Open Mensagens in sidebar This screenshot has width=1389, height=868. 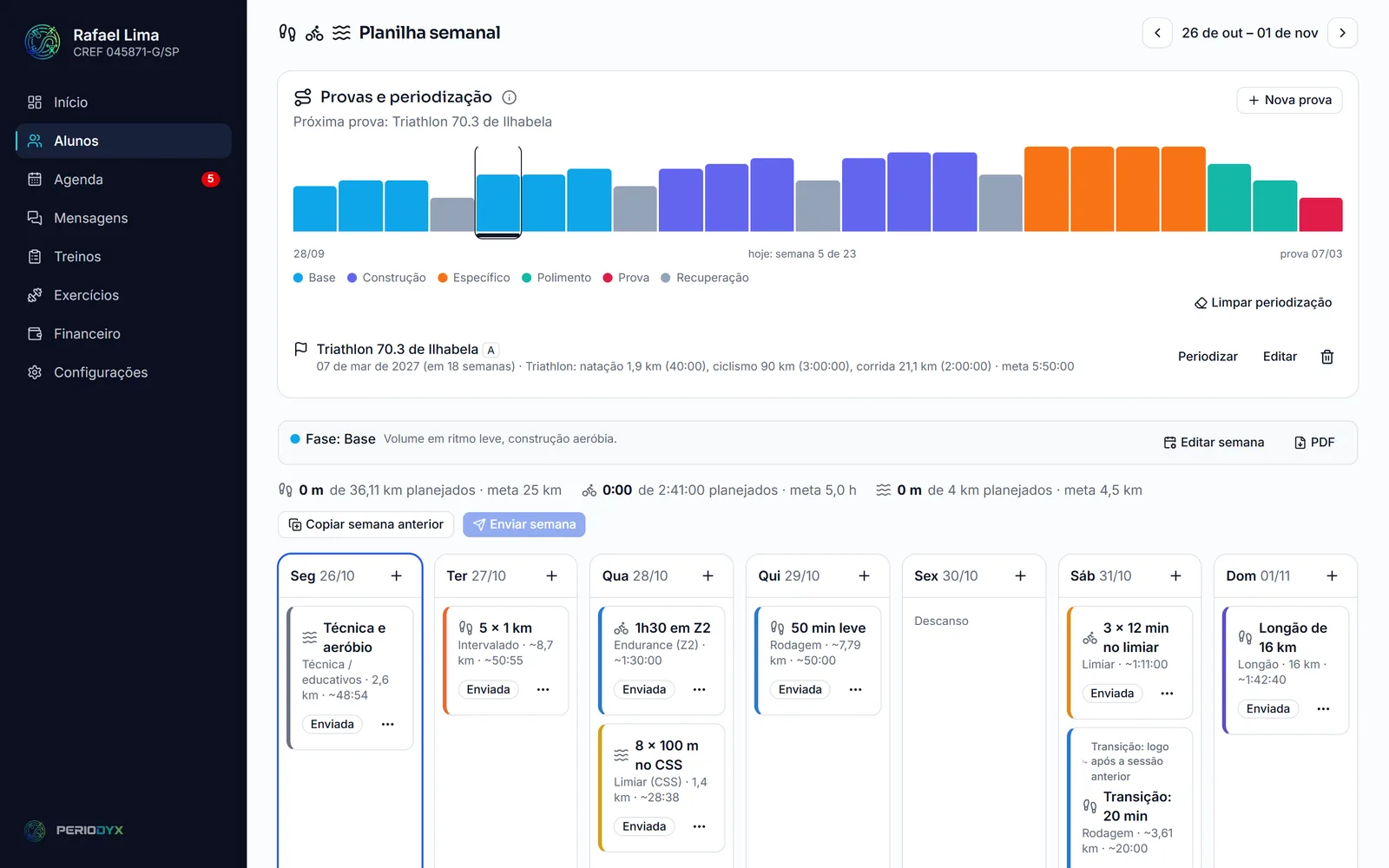[123, 218]
